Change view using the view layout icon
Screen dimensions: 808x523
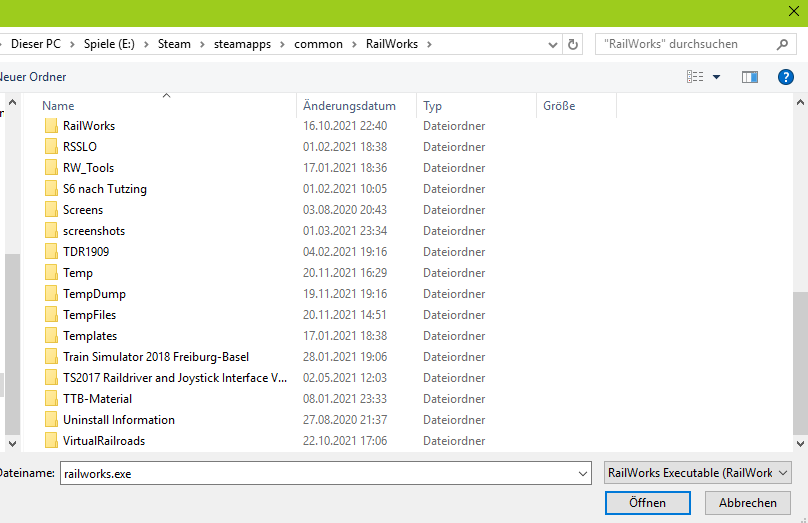[695, 77]
